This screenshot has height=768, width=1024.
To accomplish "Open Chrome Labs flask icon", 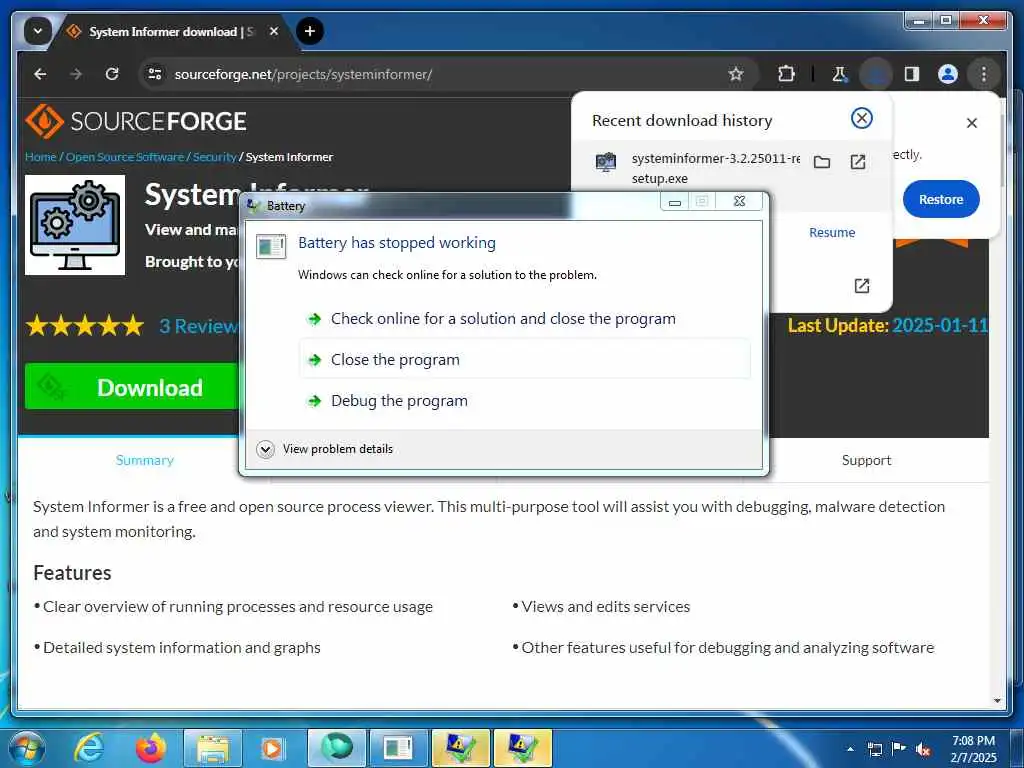I will (840, 74).
